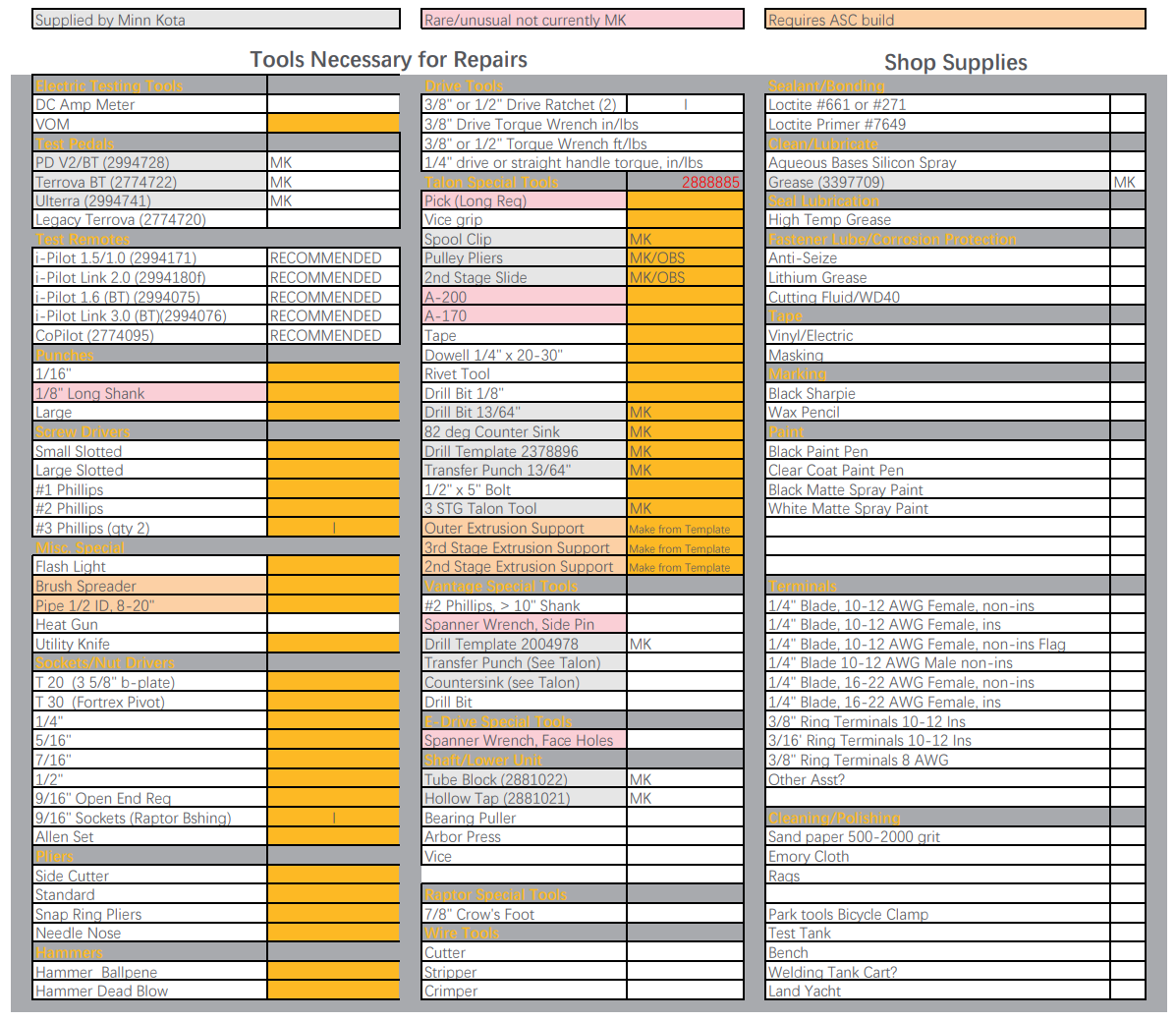Select the 'Welding Tank Cart?' cell
The height and width of the screenshot is (1021, 1176).
click(x=937, y=972)
